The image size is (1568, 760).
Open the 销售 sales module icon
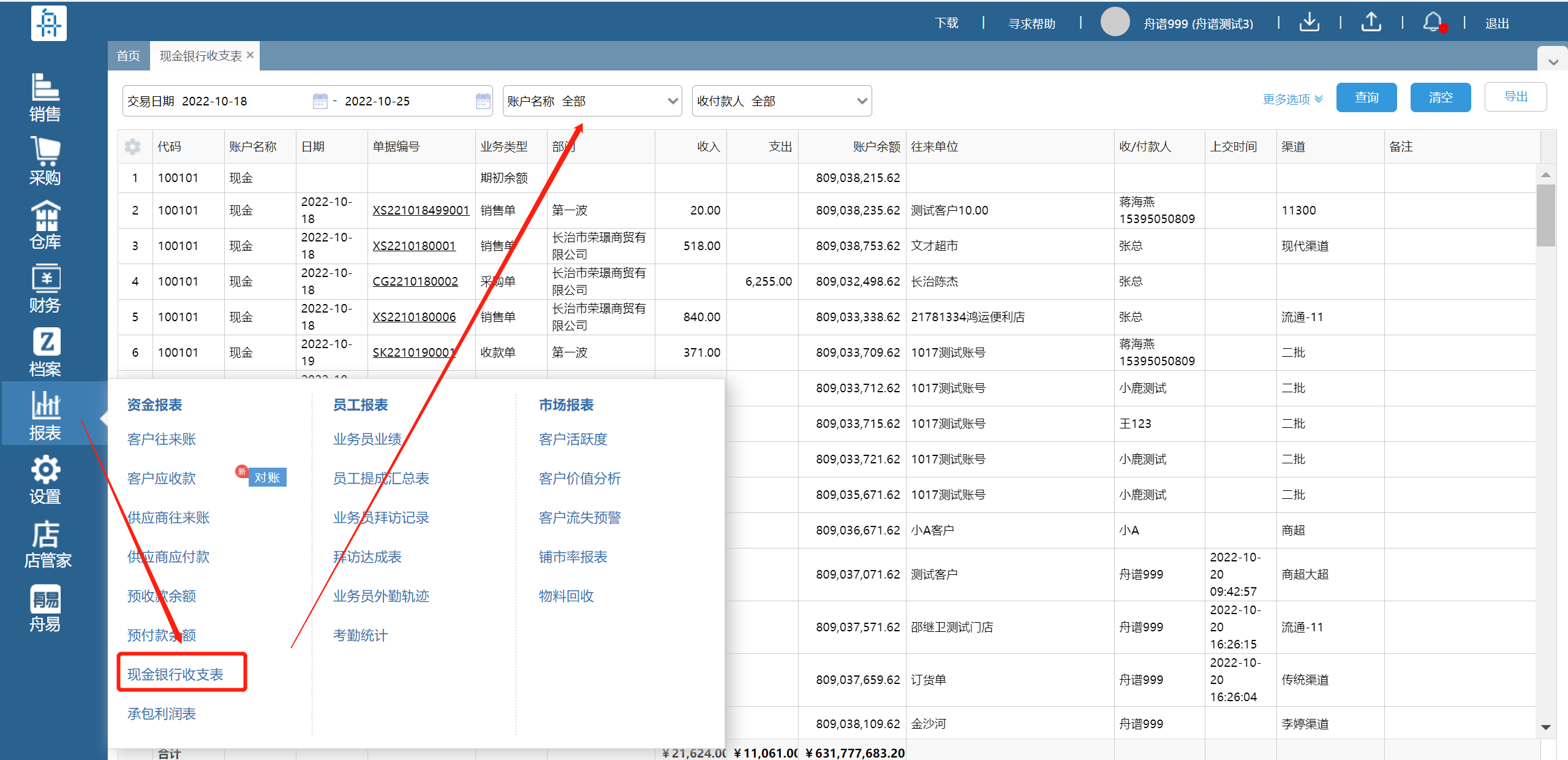point(45,97)
